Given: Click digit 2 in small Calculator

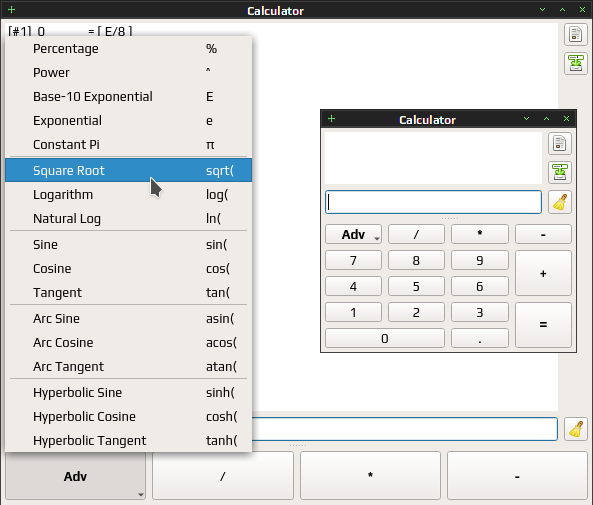Looking at the screenshot, I should tap(416, 312).
